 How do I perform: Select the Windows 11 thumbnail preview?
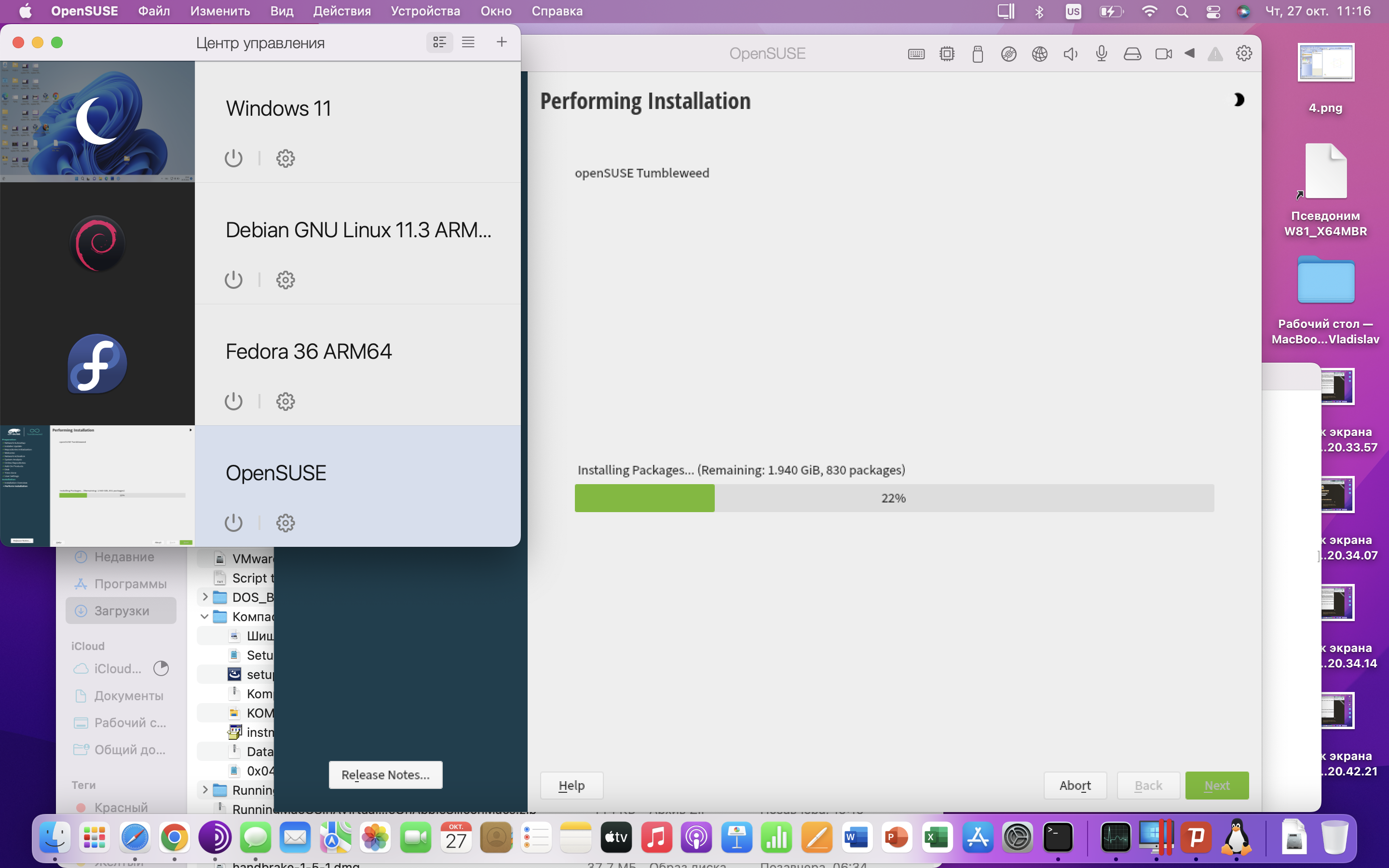pyautogui.click(x=97, y=122)
